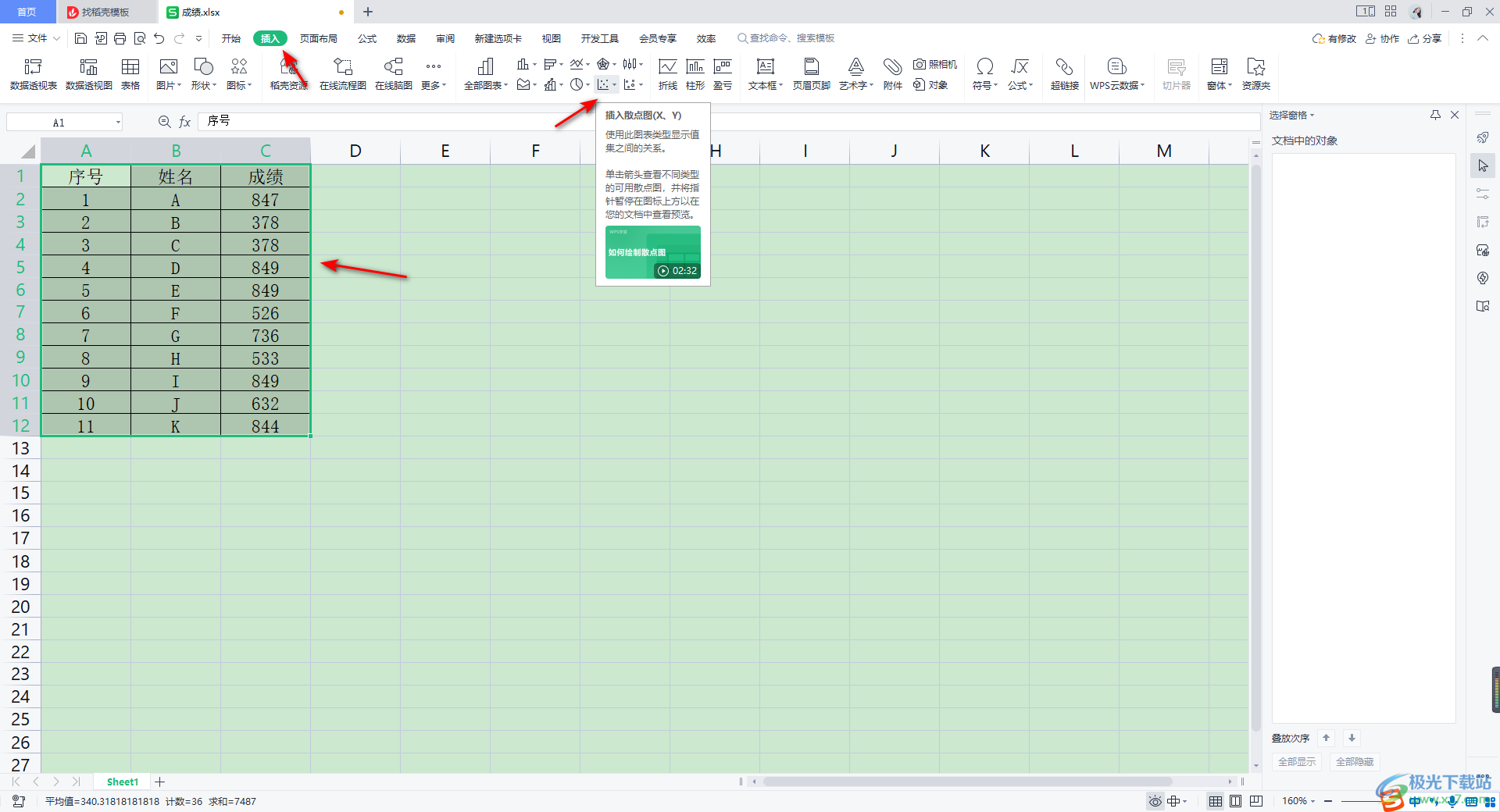The width and height of the screenshot is (1500, 812).
Task: Insert a 盈亏 win/loss sparkline
Action: pyautogui.click(x=723, y=74)
